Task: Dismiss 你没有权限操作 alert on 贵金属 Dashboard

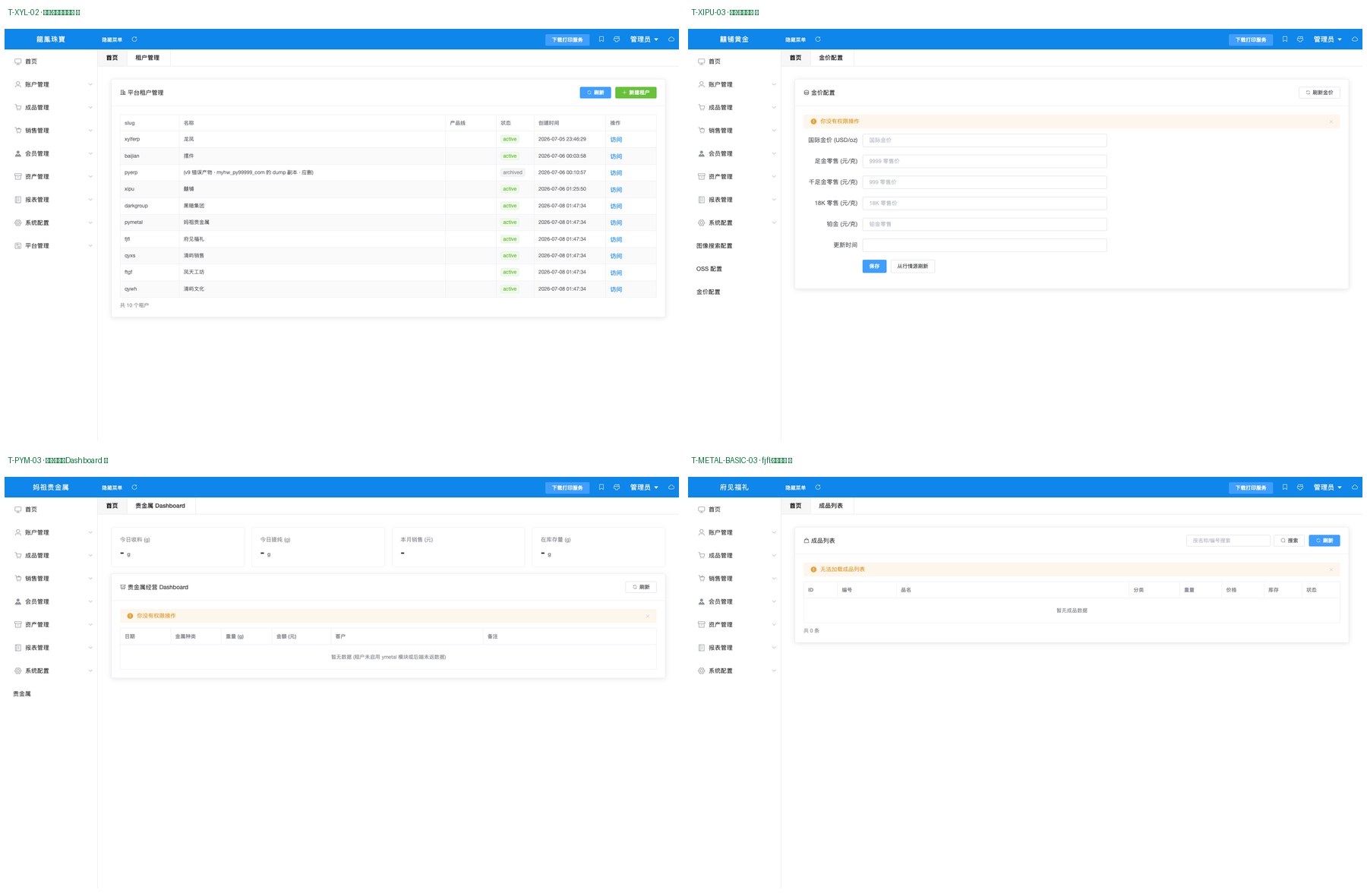Action: click(x=647, y=616)
